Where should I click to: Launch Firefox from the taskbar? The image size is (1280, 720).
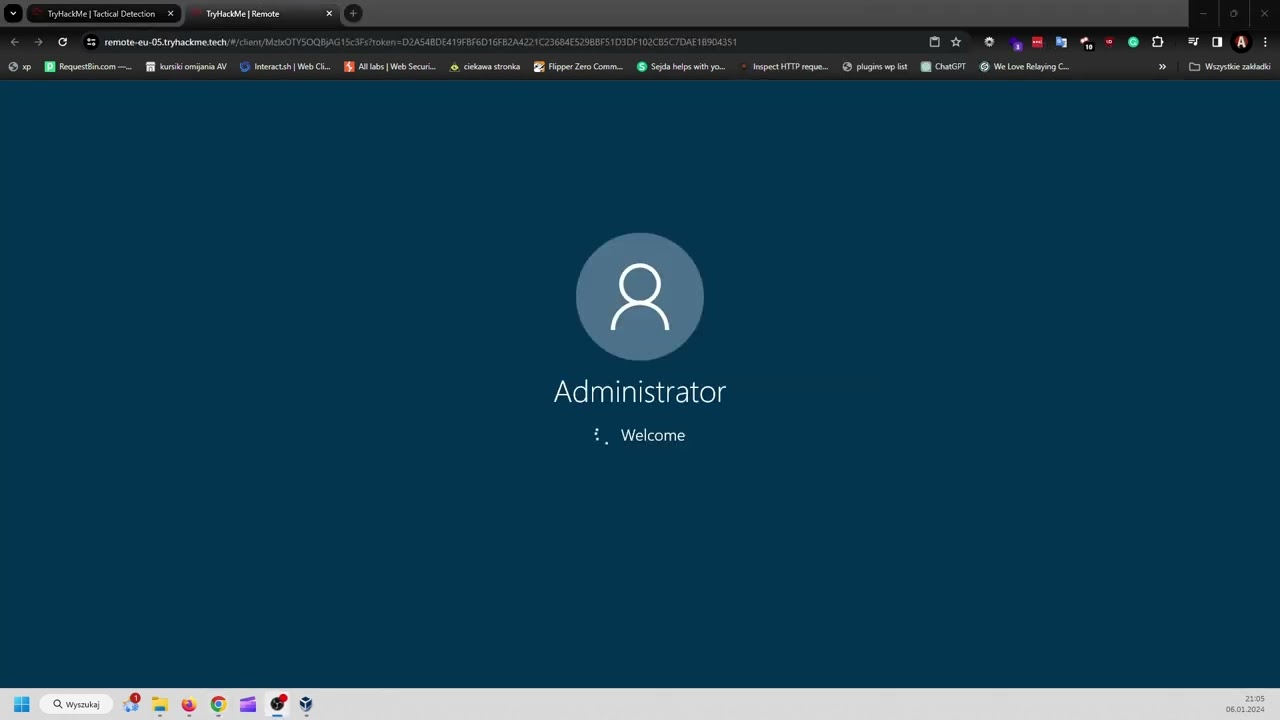point(189,704)
